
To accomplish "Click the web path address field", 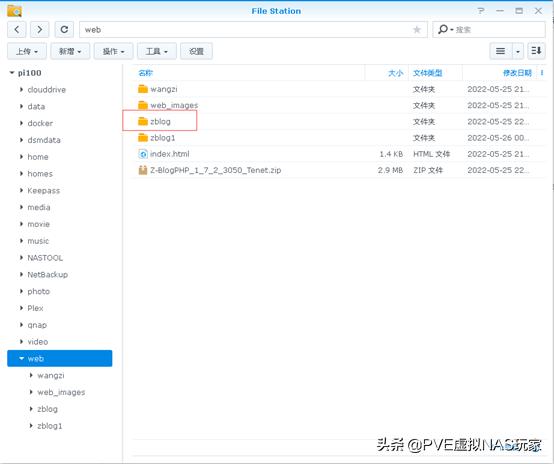I will click(x=253, y=30).
